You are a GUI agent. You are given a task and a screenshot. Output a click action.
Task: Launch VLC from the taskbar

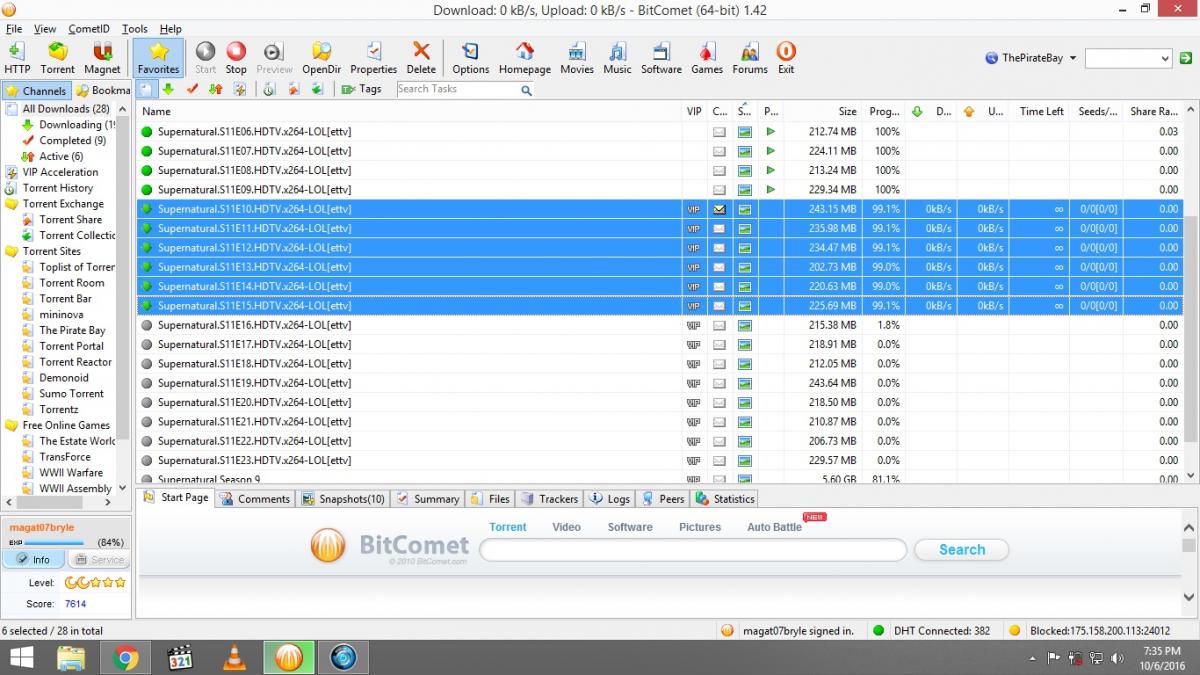(x=234, y=657)
